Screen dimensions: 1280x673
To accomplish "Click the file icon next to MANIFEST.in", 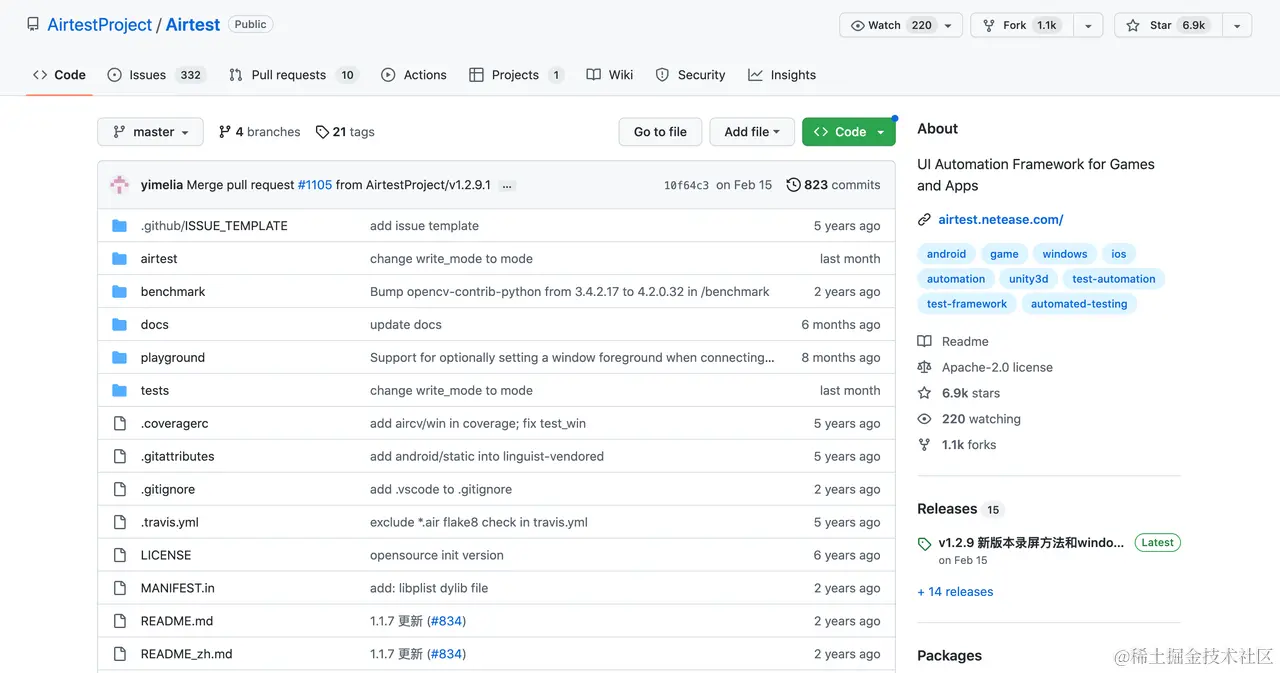I will pyautogui.click(x=120, y=589).
